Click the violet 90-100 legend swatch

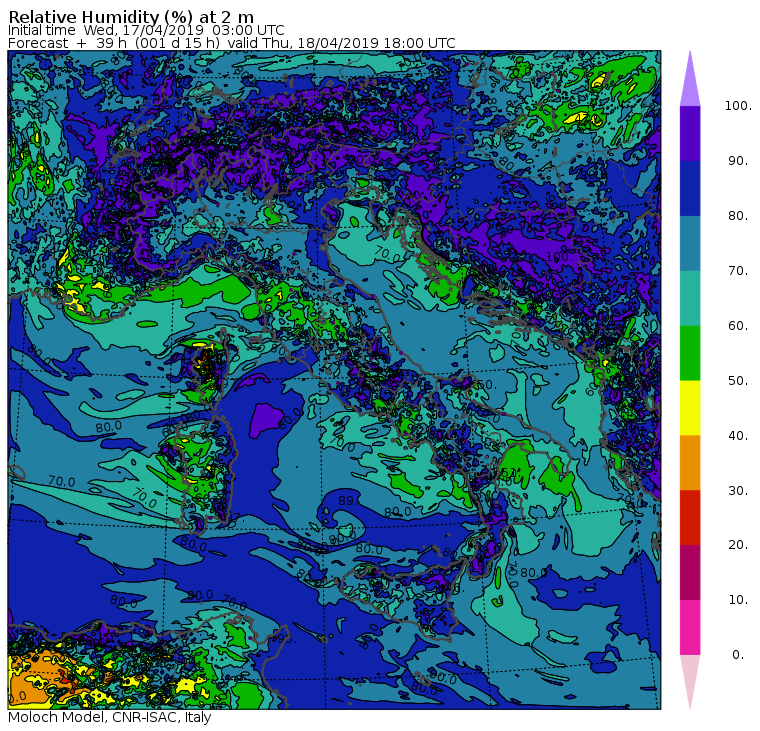(690, 133)
